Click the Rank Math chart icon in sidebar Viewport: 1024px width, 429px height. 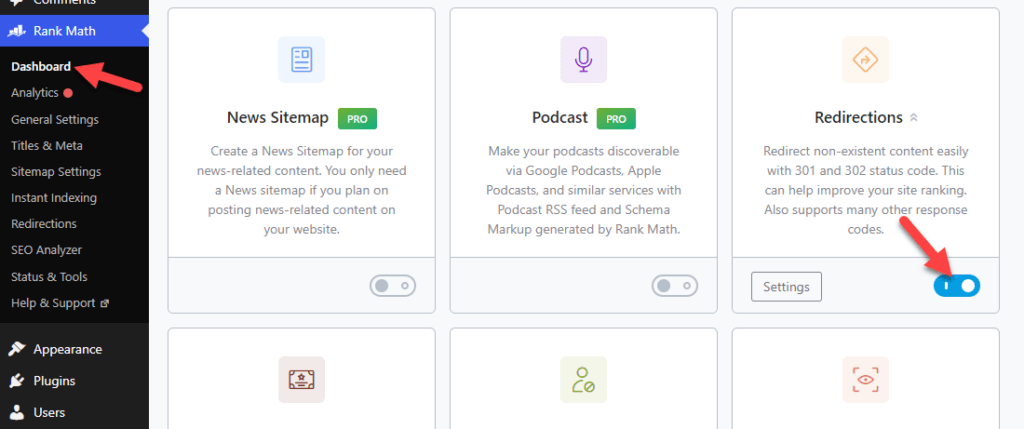[x=16, y=31]
